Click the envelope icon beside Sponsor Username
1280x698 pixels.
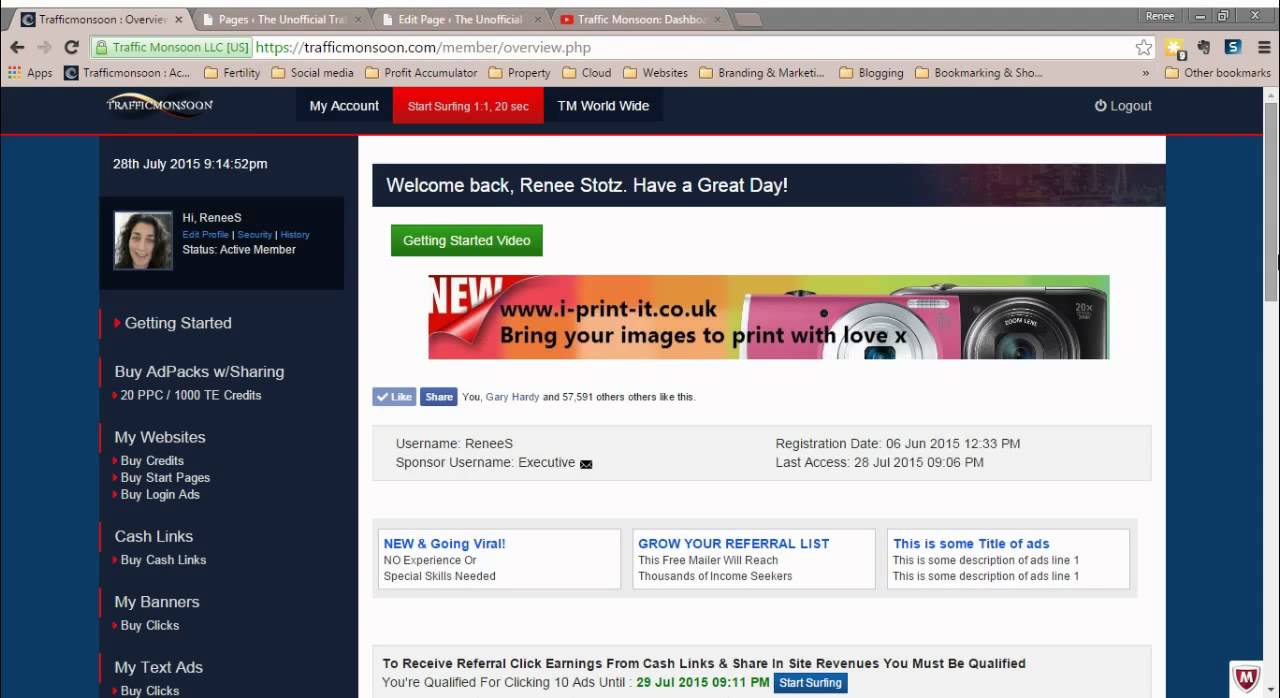(x=586, y=464)
